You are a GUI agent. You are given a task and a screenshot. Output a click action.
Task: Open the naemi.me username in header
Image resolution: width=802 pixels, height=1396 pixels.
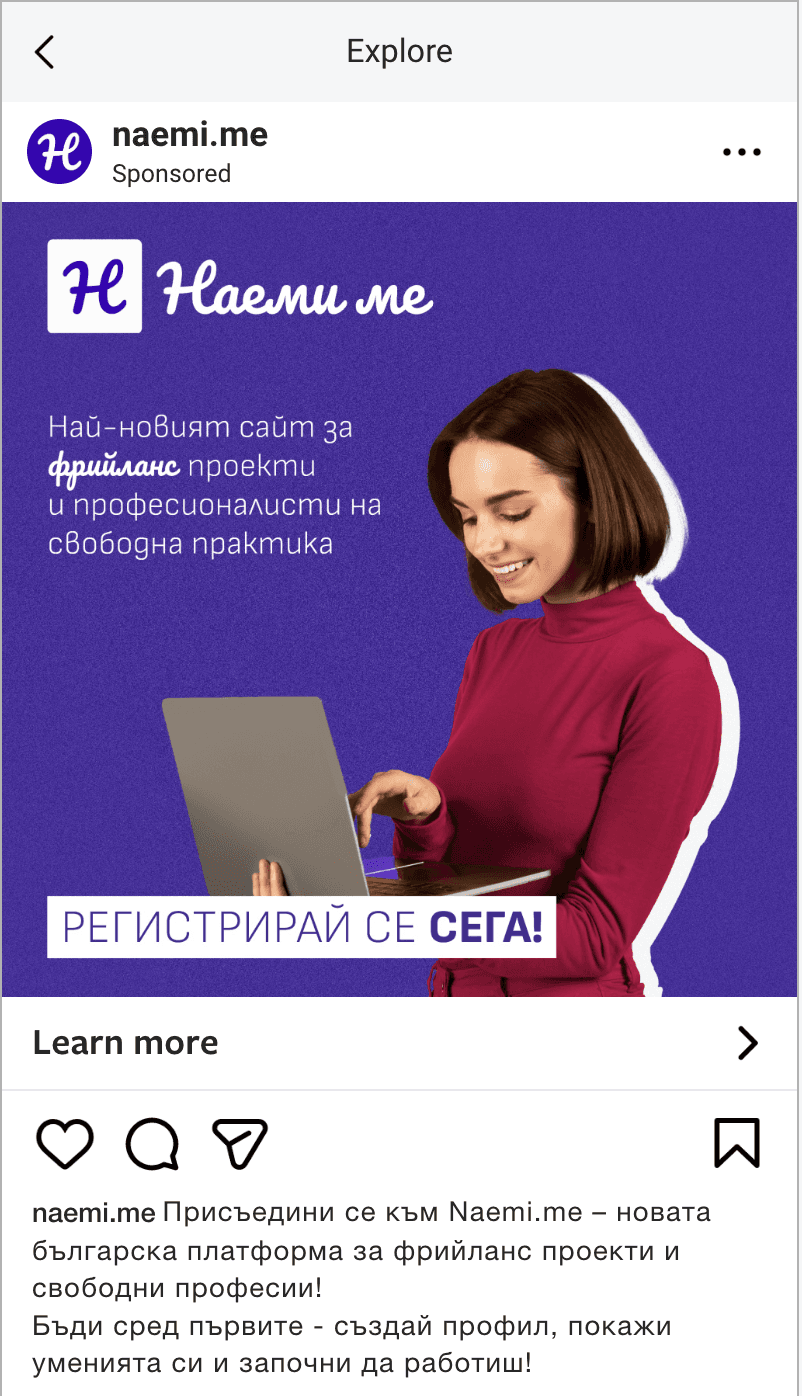click(190, 134)
